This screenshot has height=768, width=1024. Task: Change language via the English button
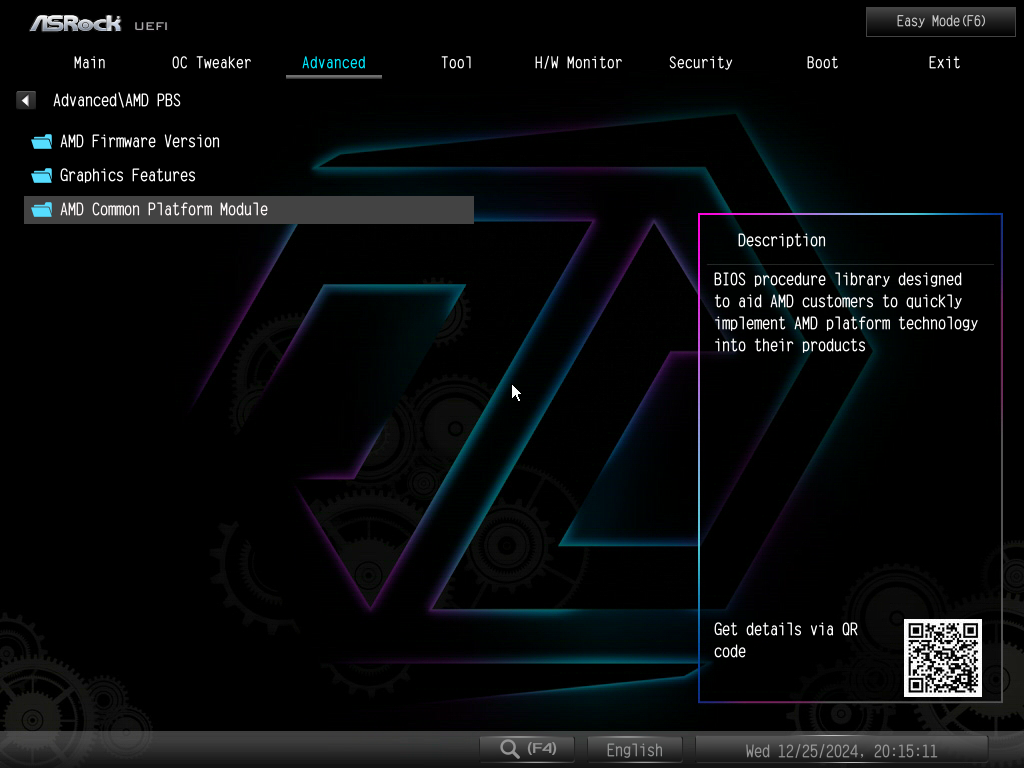[634, 750]
